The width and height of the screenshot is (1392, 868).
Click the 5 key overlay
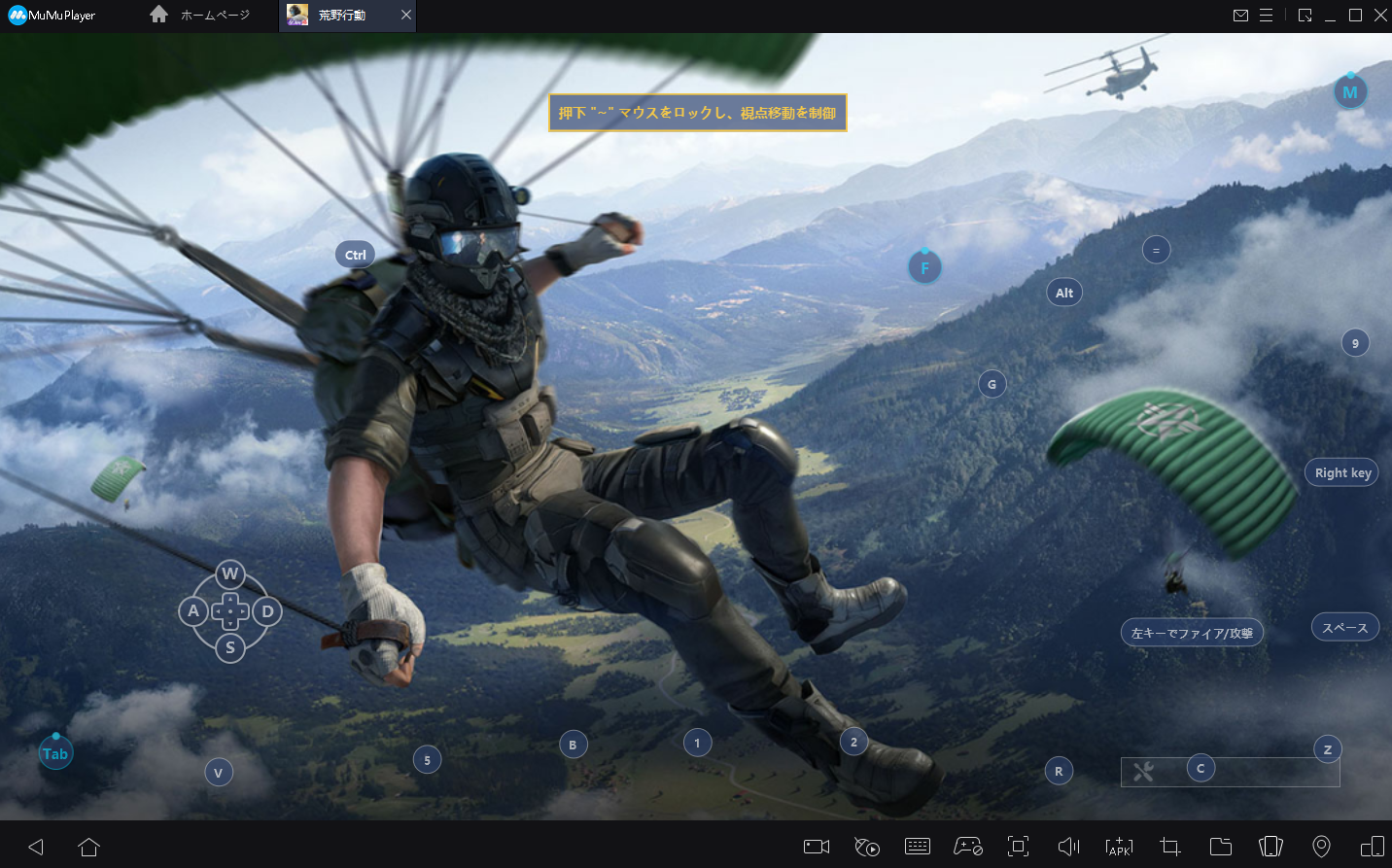pyautogui.click(x=427, y=760)
